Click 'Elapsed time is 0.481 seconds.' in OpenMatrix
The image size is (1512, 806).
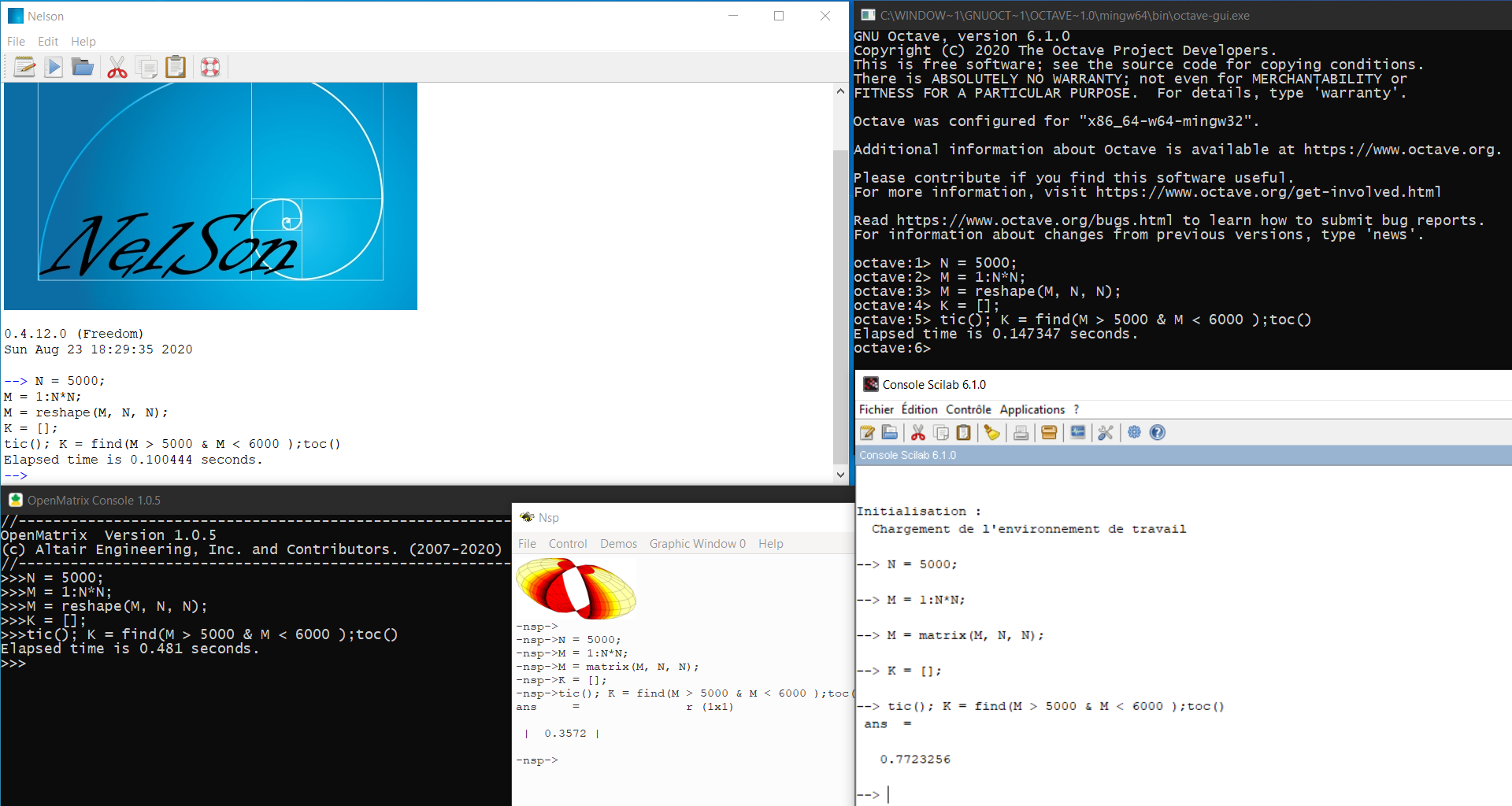coord(130,649)
